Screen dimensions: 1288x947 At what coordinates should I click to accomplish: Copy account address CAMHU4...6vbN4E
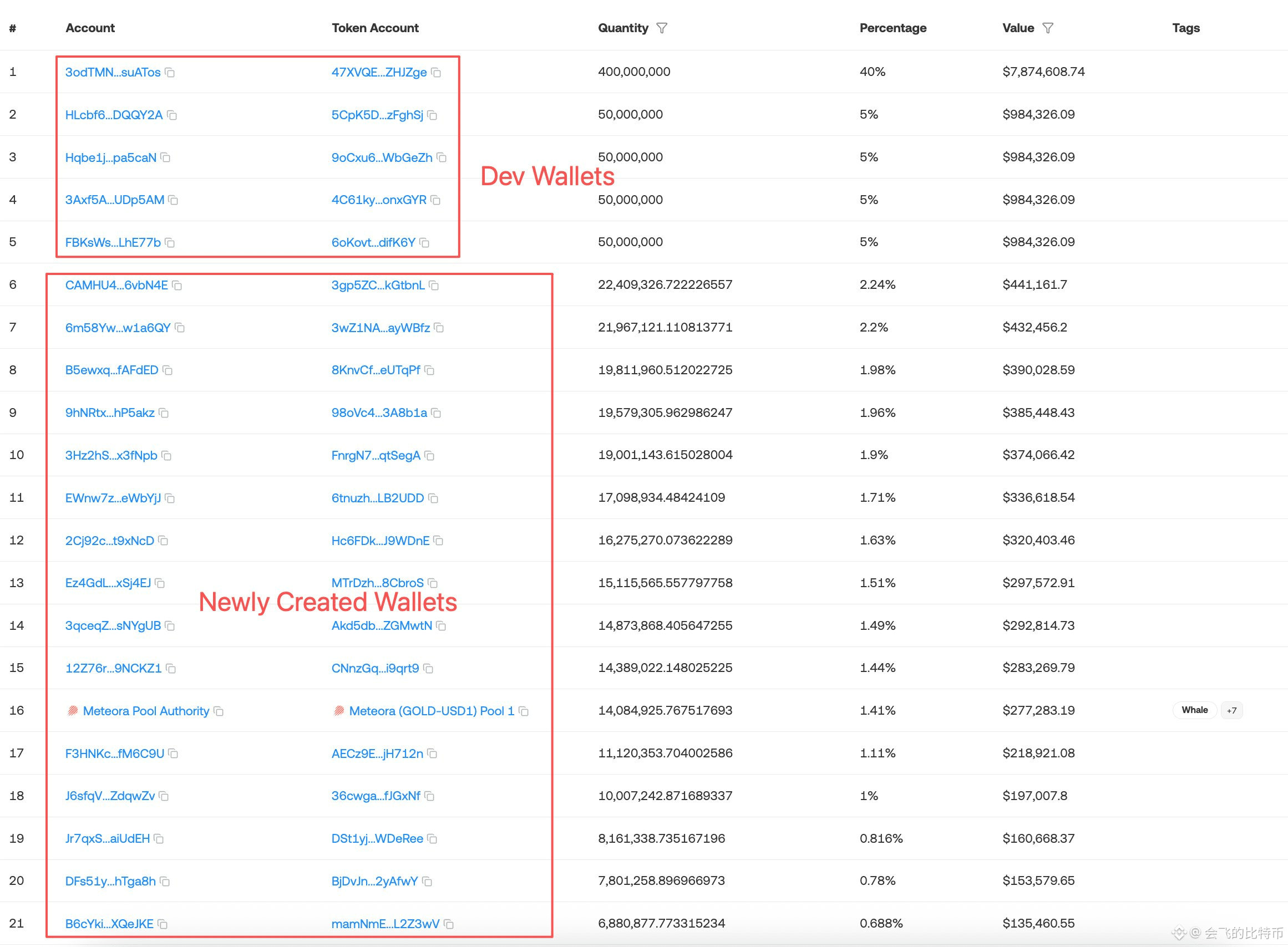coord(177,286)
